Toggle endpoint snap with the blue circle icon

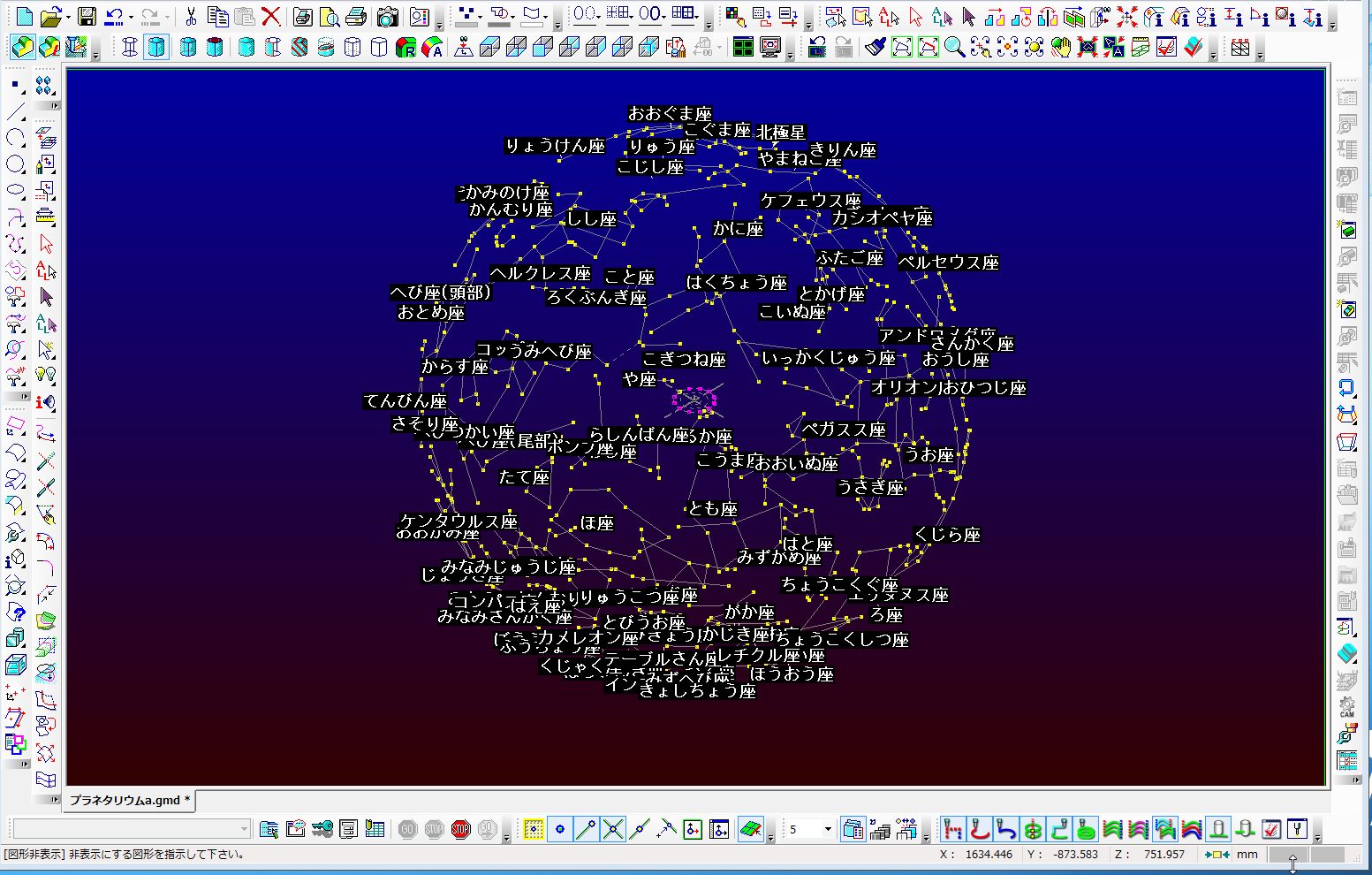coord(560,829)
